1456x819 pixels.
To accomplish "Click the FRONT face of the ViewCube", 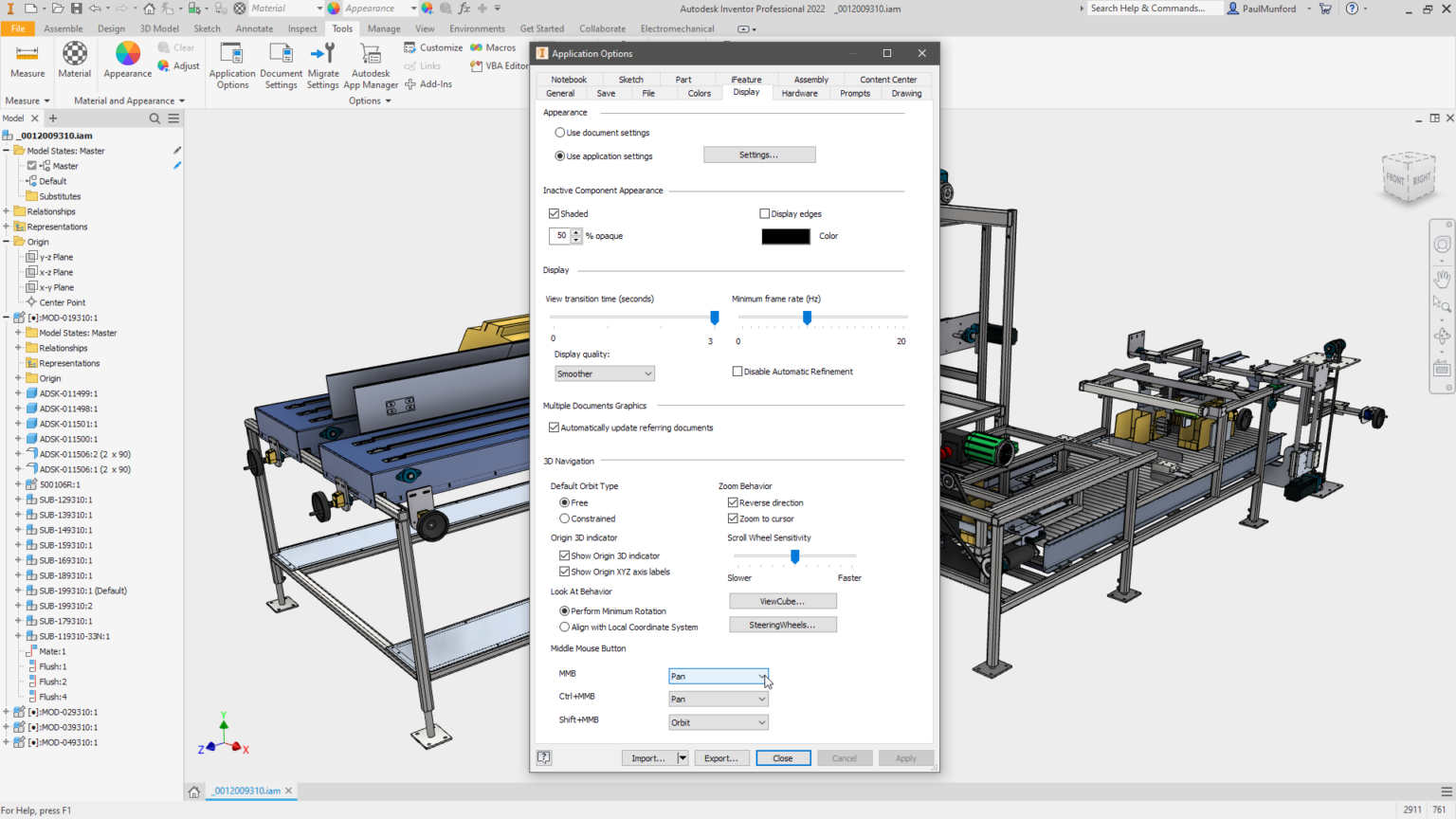I will (x=1395, y=176).
